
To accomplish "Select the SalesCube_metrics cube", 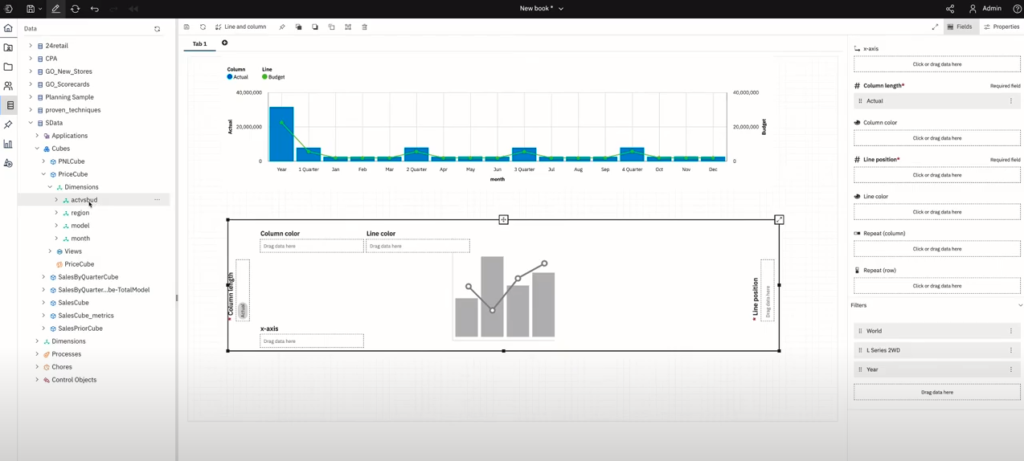I will pyautogui.click(x=85, y=315).
